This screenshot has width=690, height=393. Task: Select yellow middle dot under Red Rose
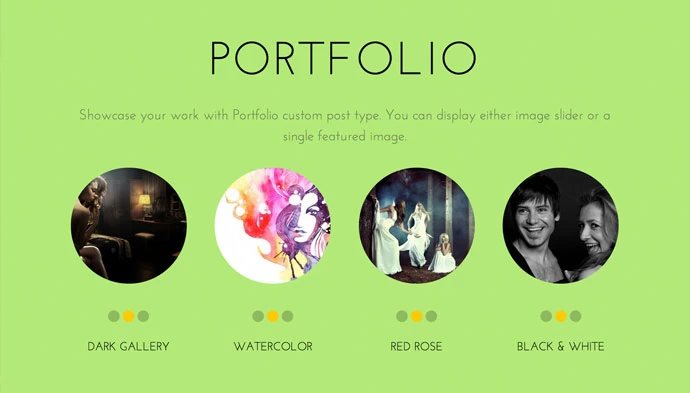tap(417, 316)
